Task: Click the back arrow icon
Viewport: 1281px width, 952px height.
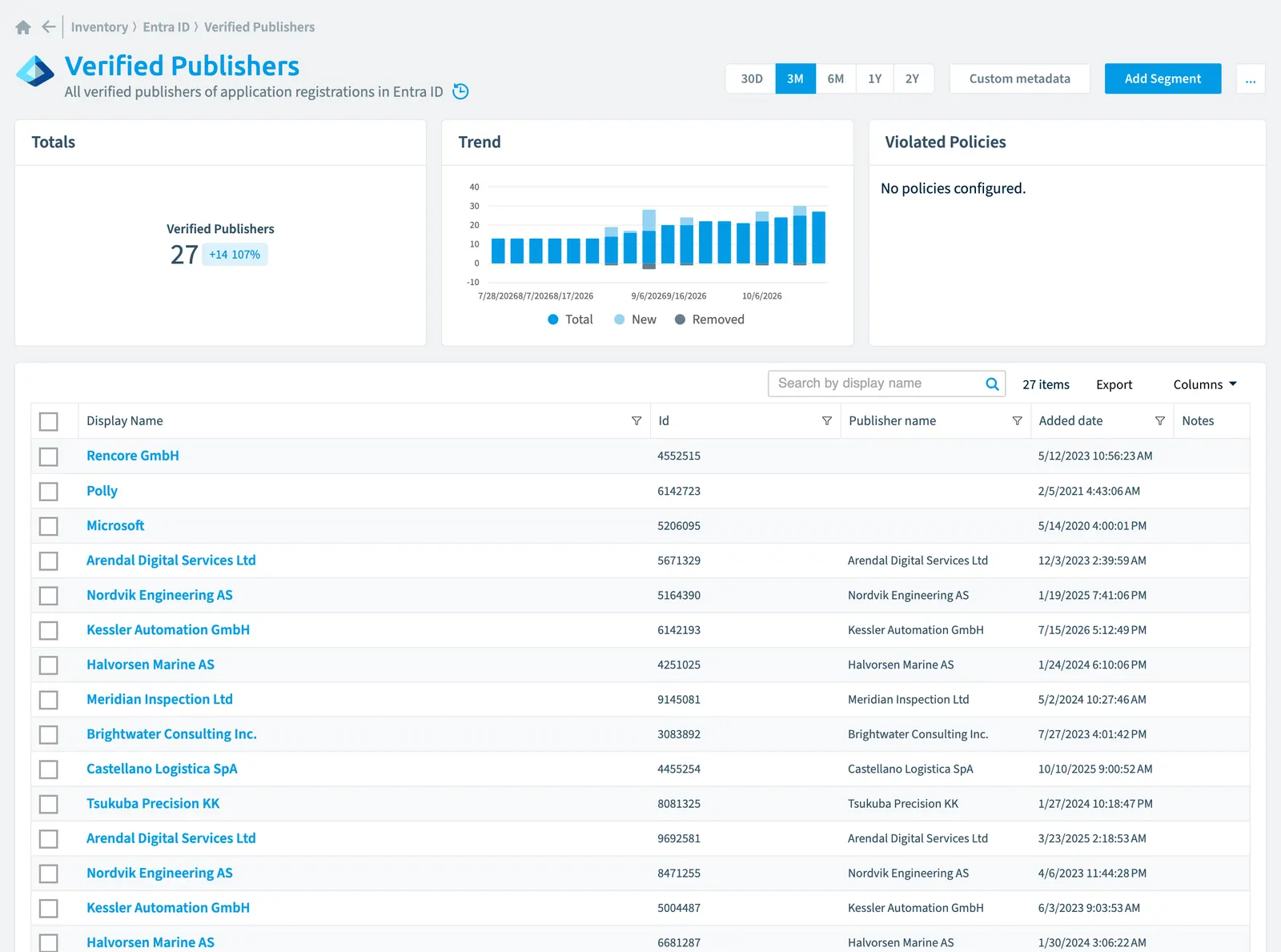Action: 49,27
